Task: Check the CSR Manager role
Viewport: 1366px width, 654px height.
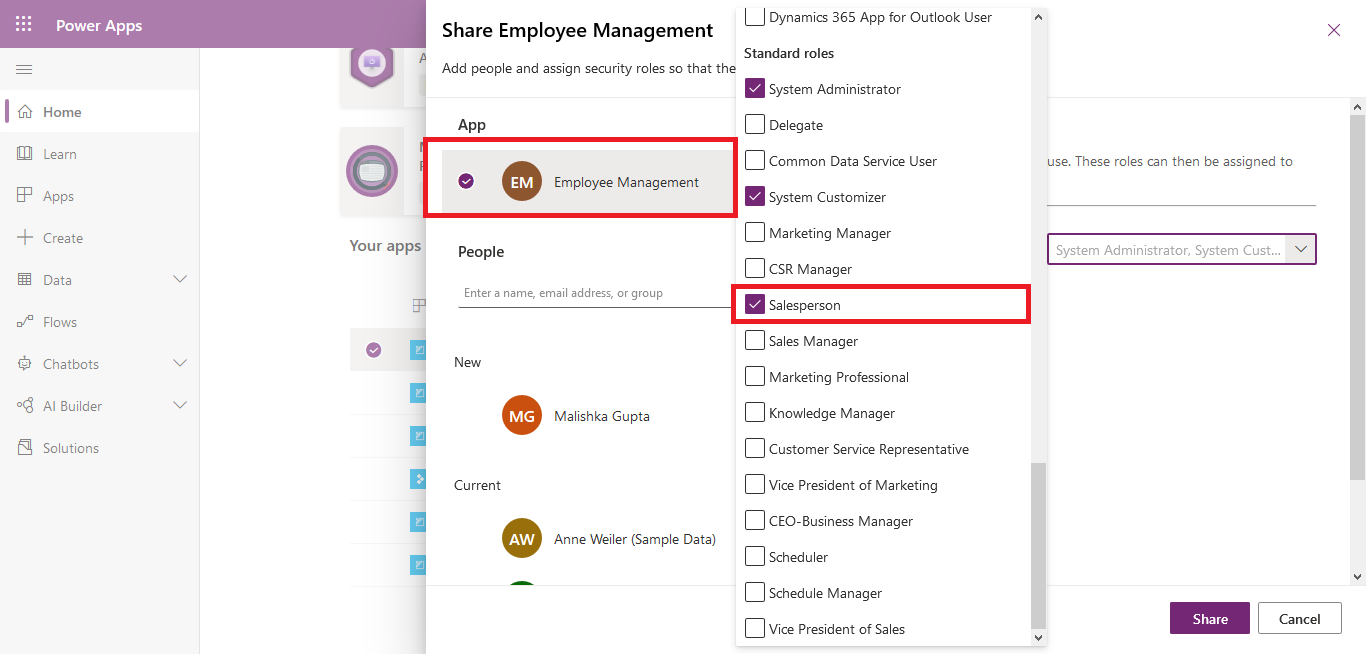Action: coord(755,268)
